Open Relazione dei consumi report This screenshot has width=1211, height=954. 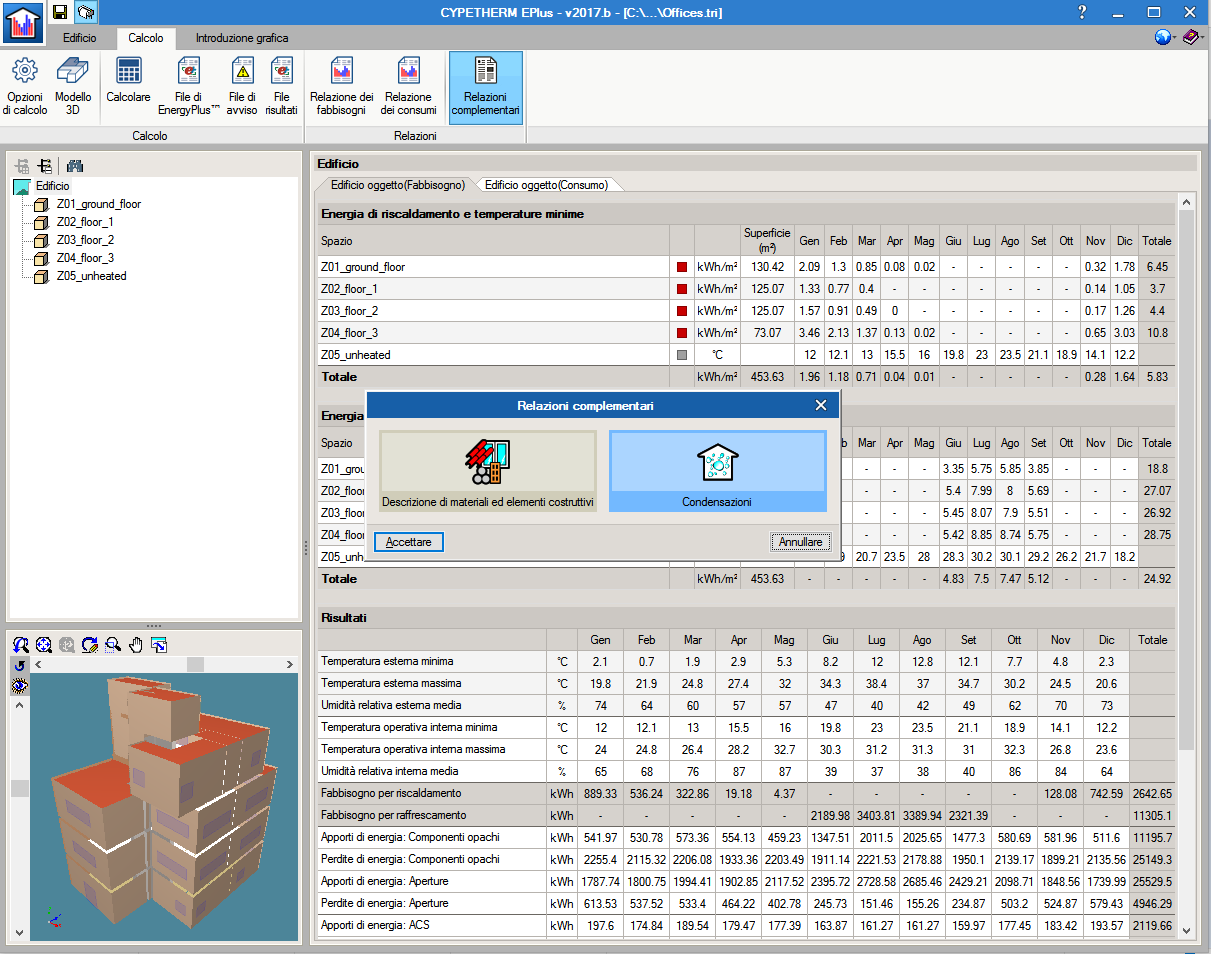(x=408, y=88)
